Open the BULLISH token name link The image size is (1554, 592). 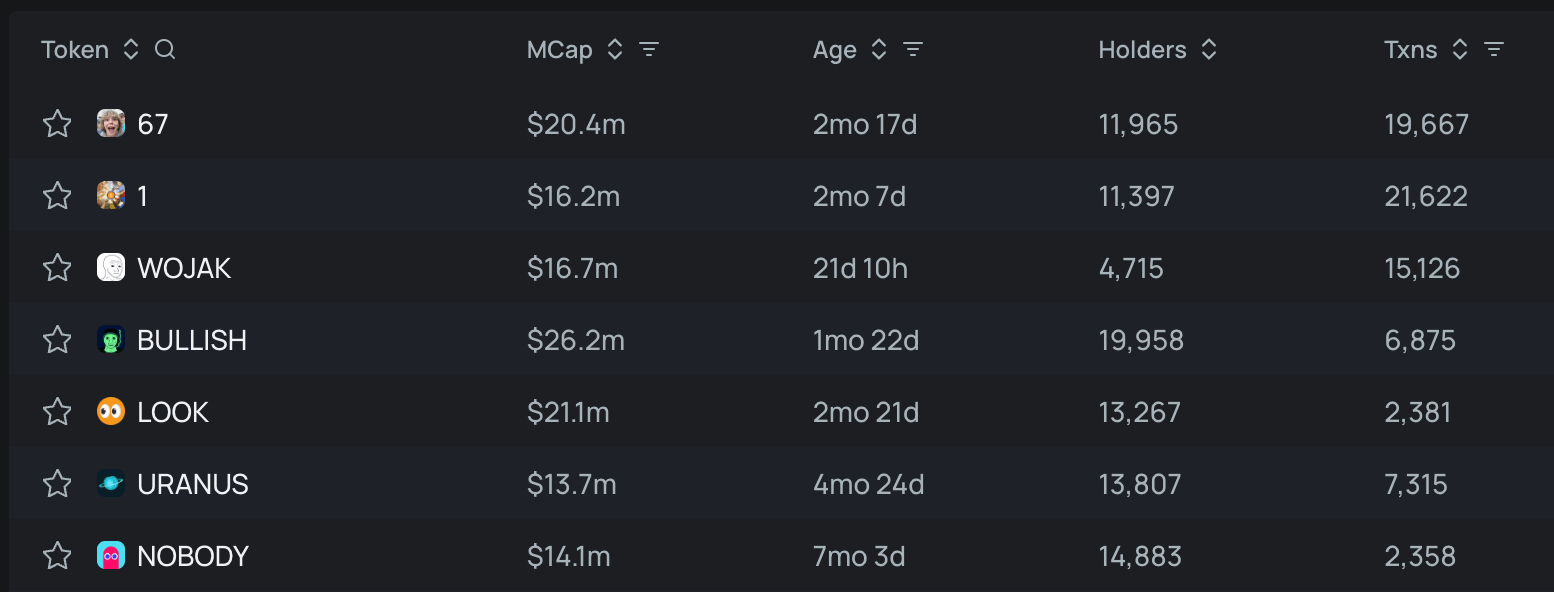point(192,340)
